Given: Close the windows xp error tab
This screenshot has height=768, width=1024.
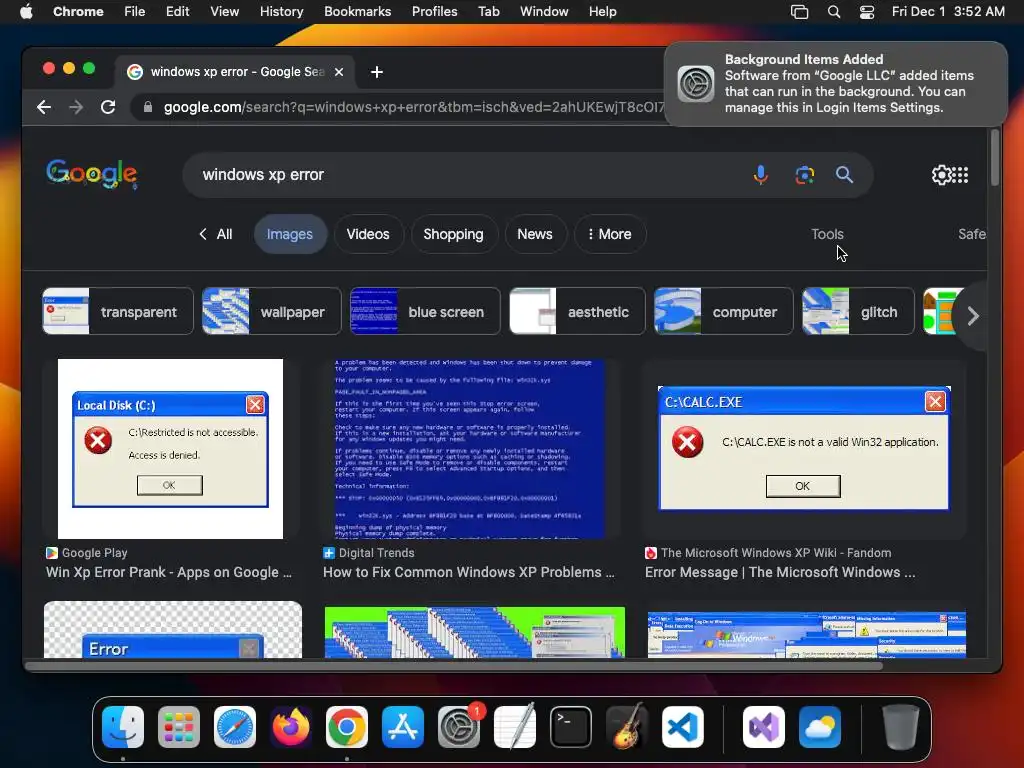Looking at the screenshot, I should point(339,72).
